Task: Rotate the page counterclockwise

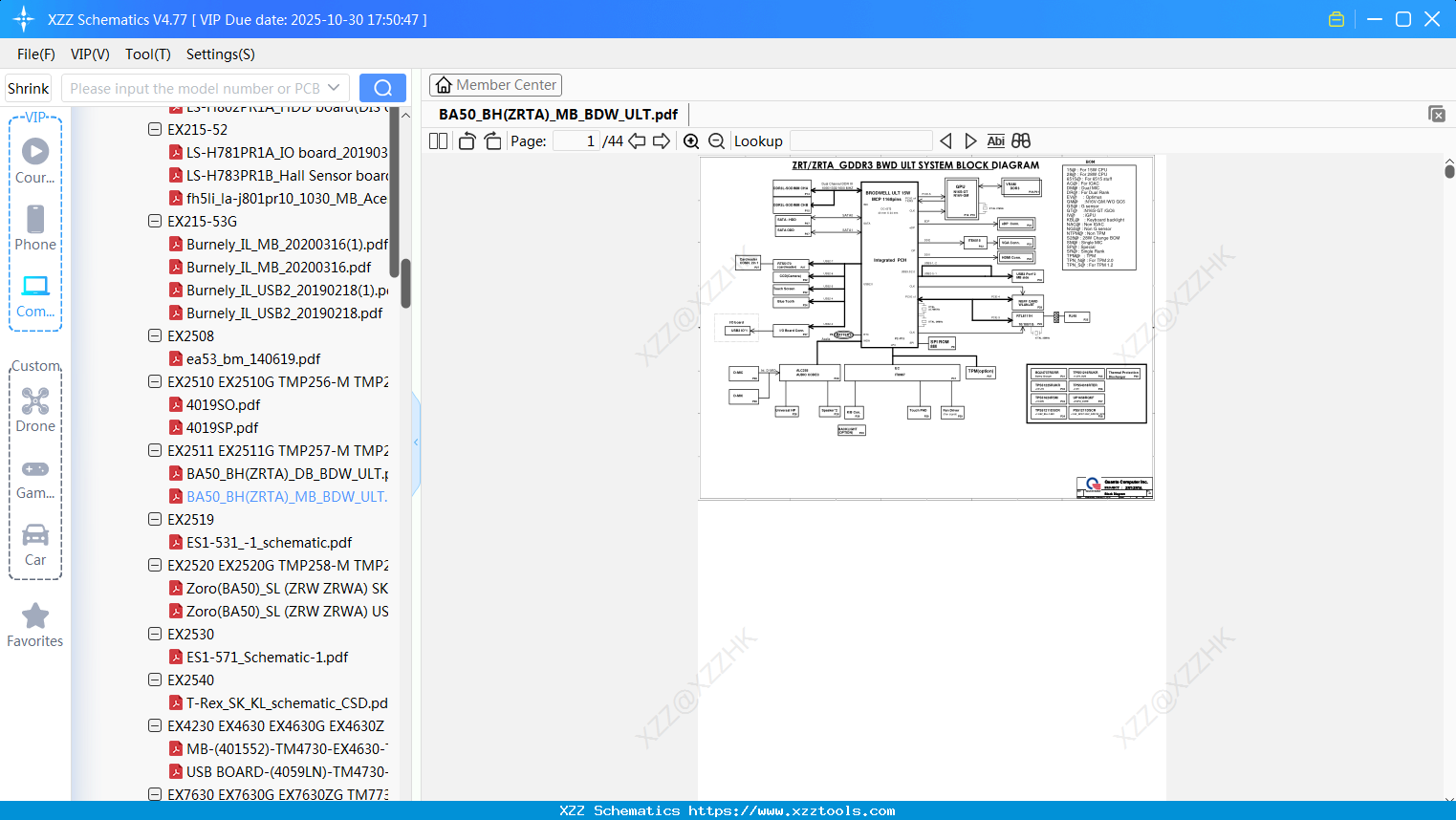Action: (467, 141)
